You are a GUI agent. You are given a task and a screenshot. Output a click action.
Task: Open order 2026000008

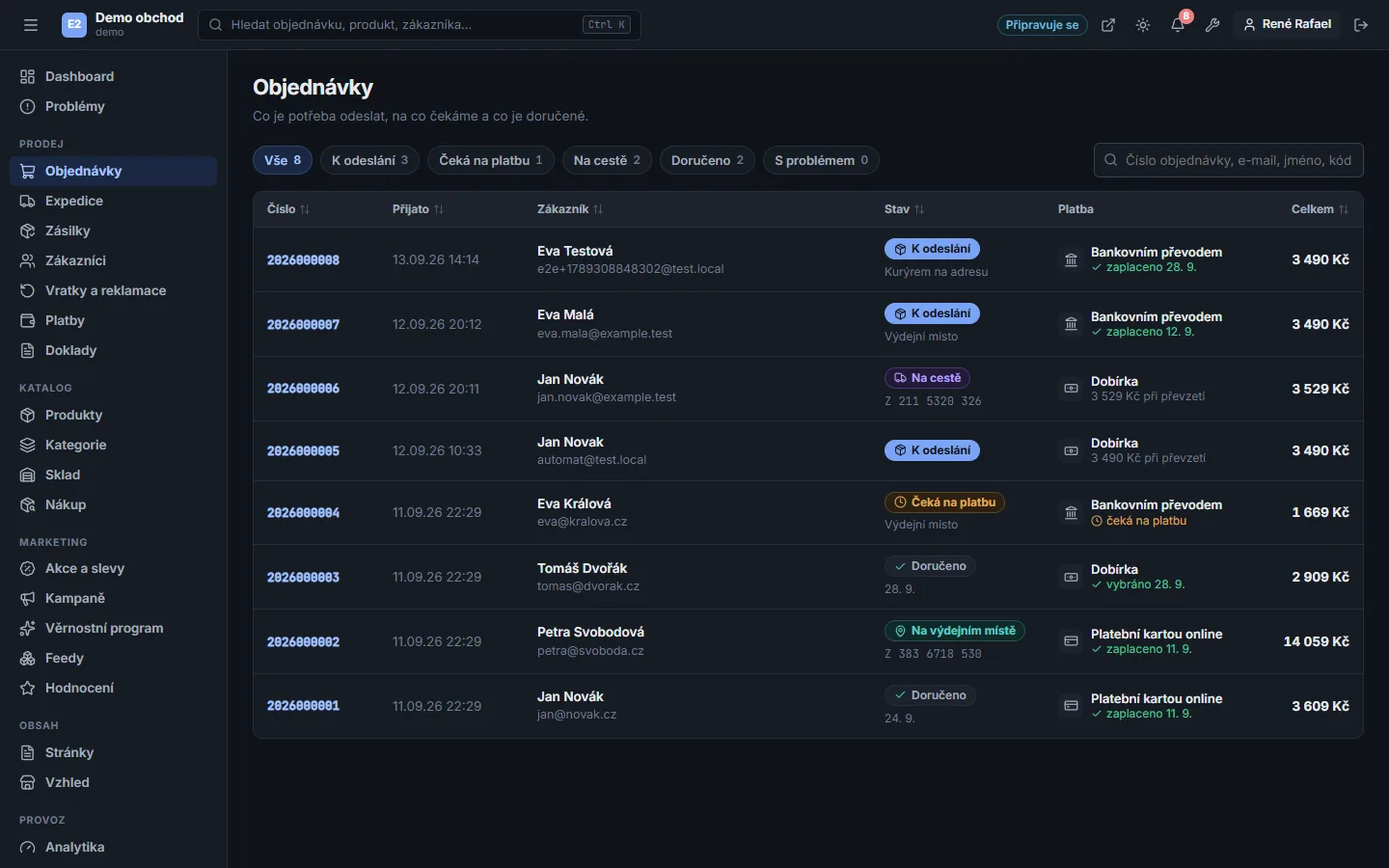(x=303, y=260)
